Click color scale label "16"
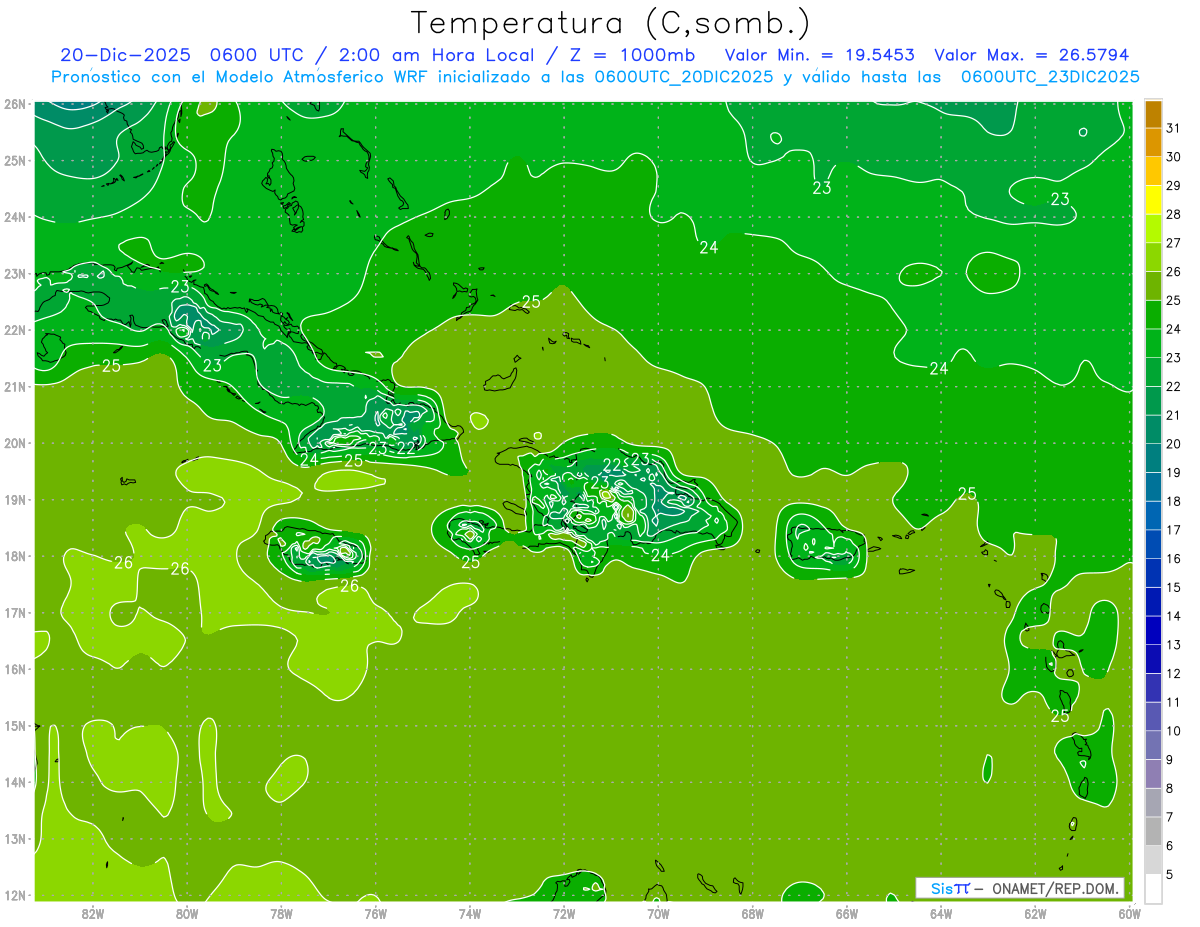The image size is (1200, 927). click(x=1173, y=558)
